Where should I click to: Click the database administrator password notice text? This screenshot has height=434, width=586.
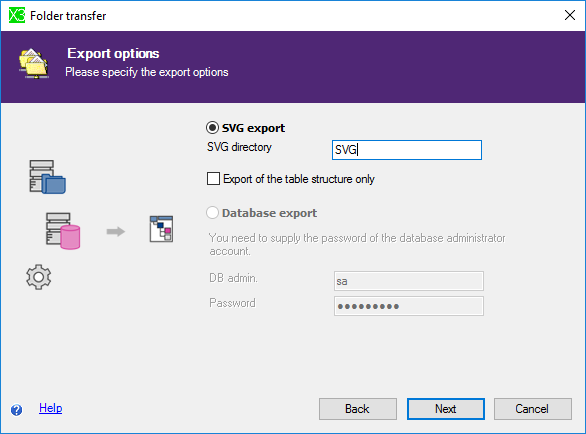click(x=357, y=244)
